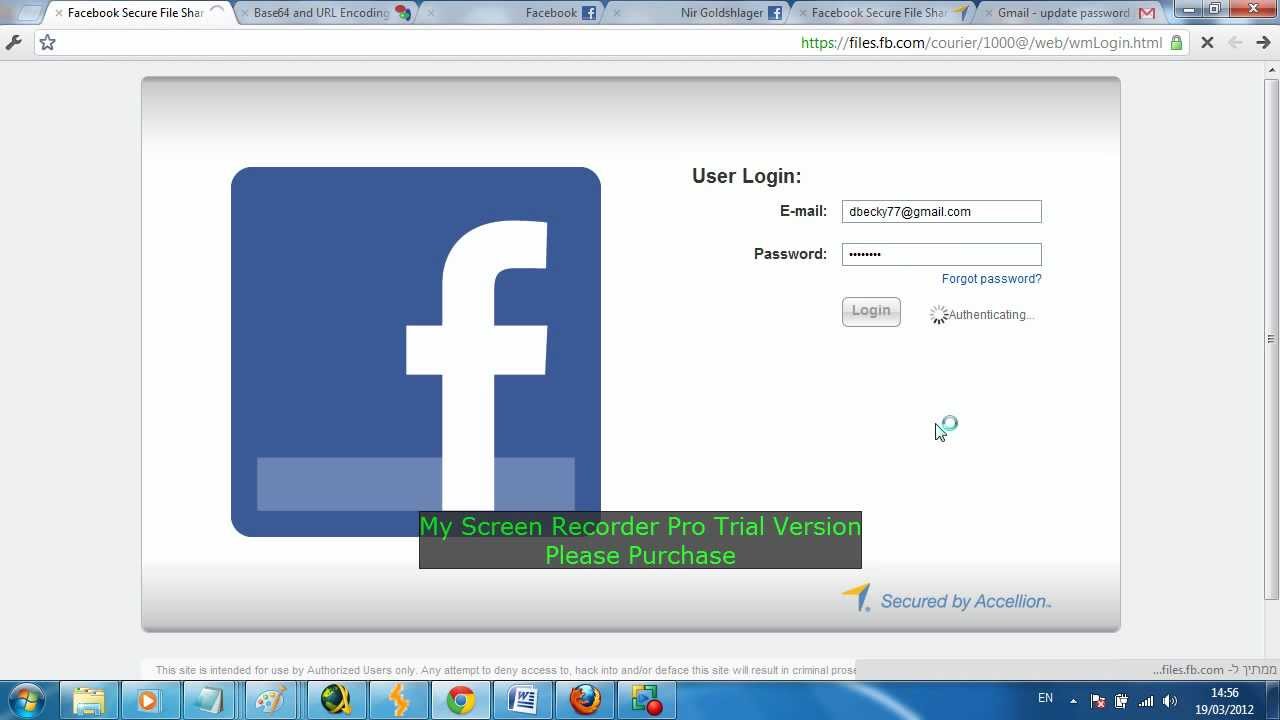The image size is (1280, 720).
Task: Show hidden system tray icons
Action: 1074,701
